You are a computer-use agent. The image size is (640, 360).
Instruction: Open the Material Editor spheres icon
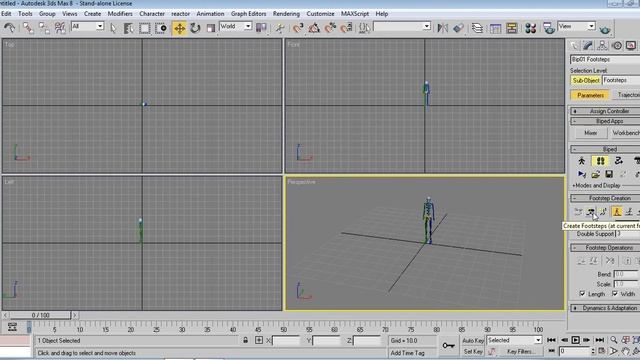click(530, 28)
